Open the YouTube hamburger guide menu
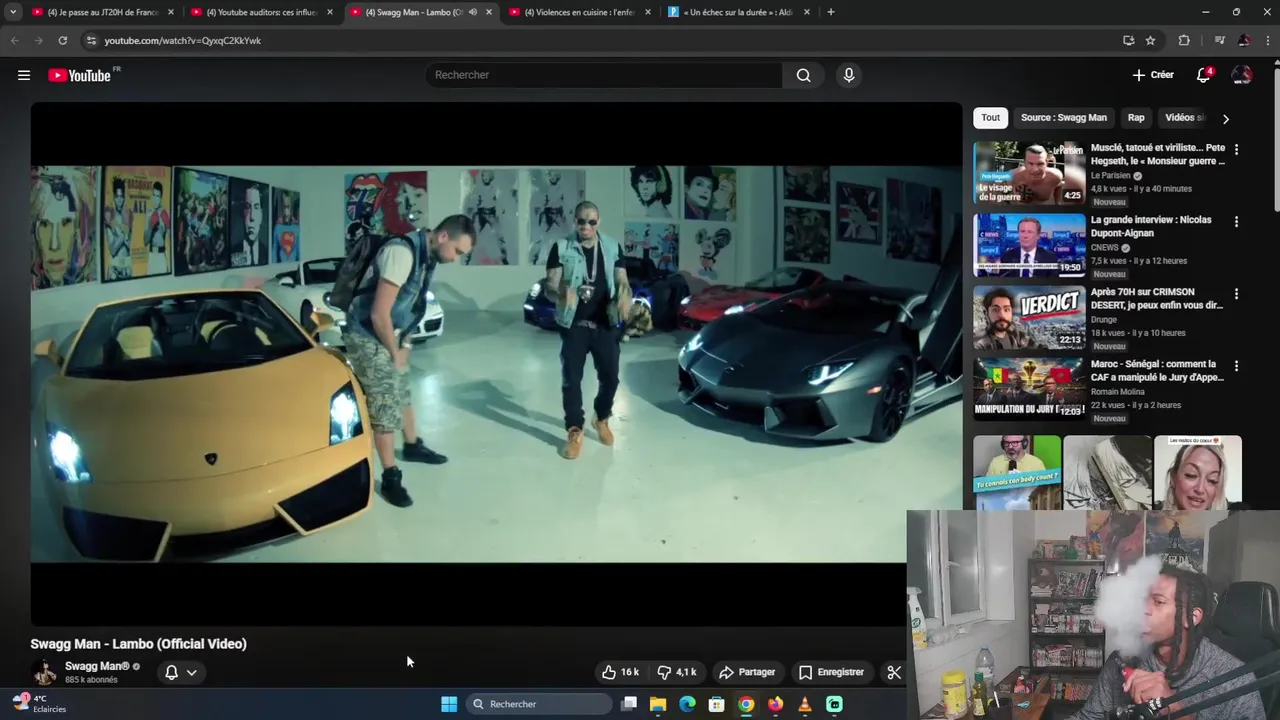The height and width of the screenshot is (720, 1280). click(24, 75)
